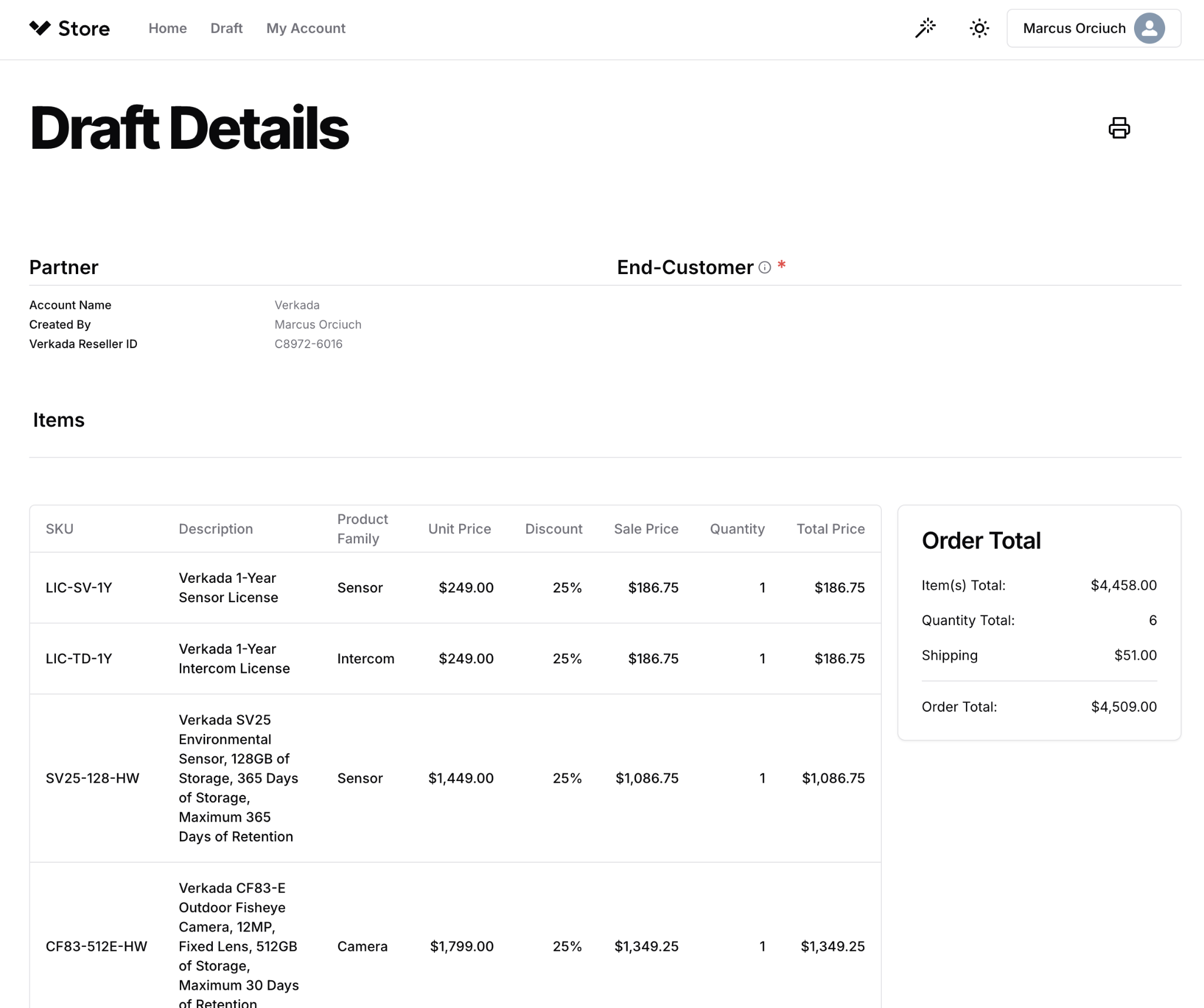Image resolution: width=1204 pixels, height=1008 pixels.
Task: Click the Verkada Store logo
Action: coord(69,28)
